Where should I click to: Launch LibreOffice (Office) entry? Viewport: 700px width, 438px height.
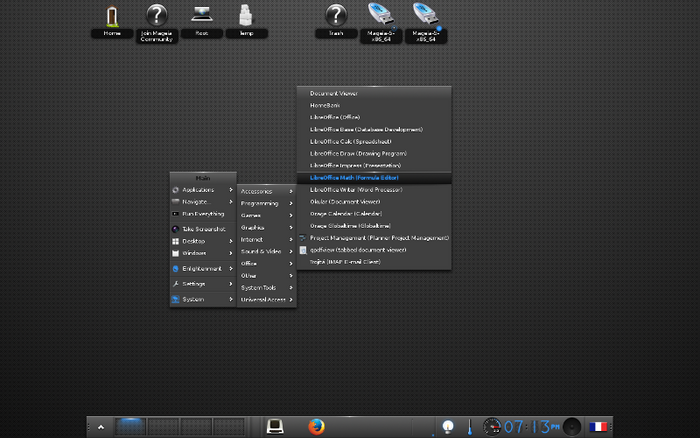[374, 117]
